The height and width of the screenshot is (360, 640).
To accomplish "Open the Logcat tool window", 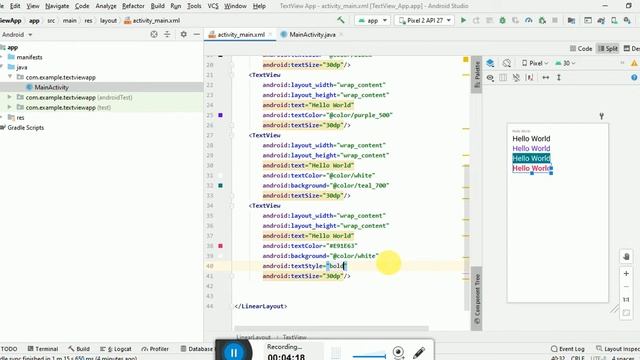I will 116,349.
